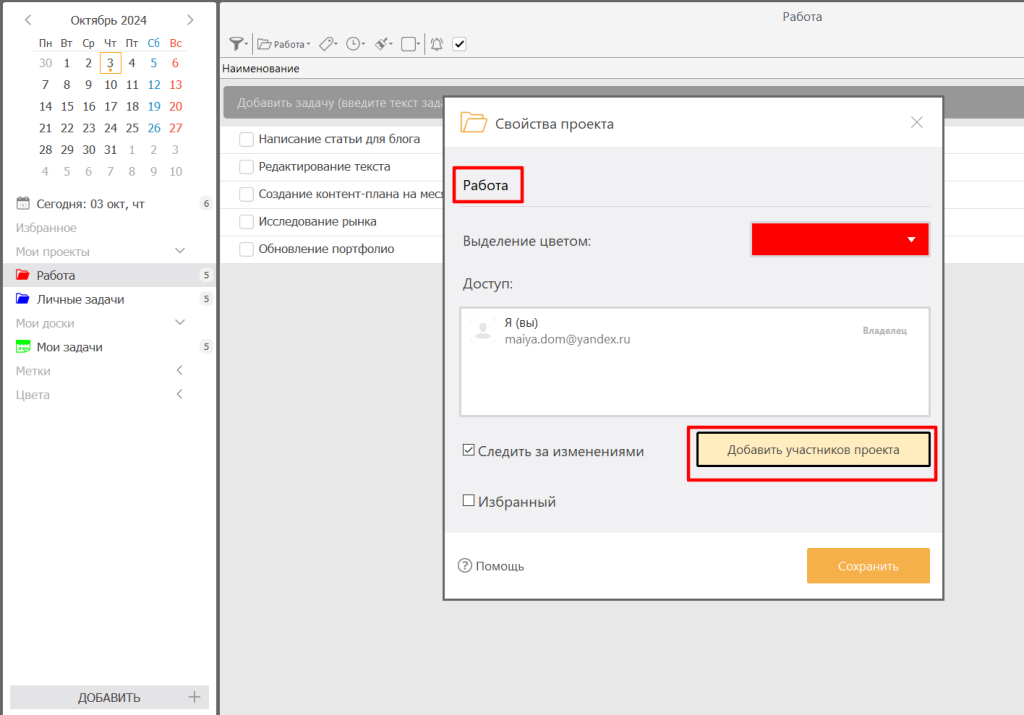Click the Help question mark icon

click(x=464, y=566)
